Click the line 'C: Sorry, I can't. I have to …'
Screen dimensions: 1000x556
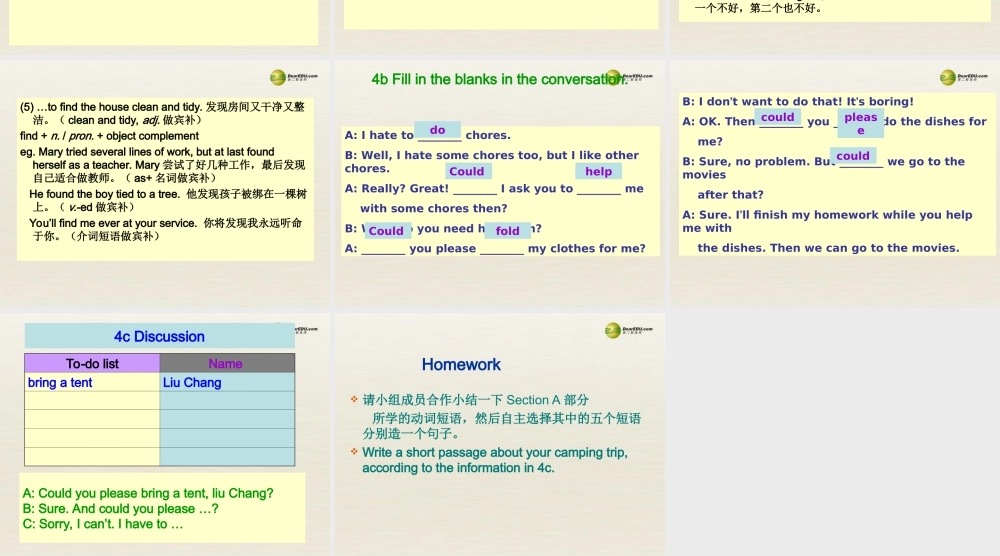(x=103, y=523)
